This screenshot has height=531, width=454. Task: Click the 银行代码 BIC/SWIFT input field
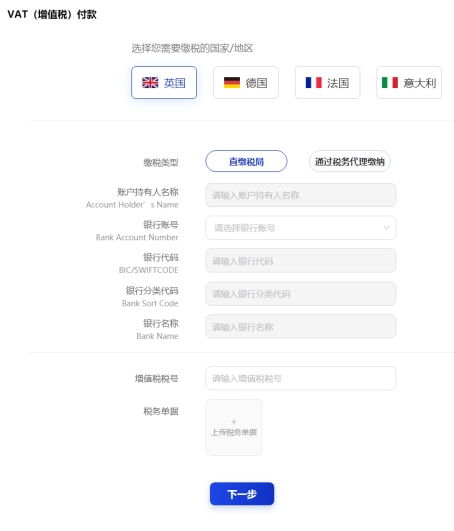pos(301,261)
